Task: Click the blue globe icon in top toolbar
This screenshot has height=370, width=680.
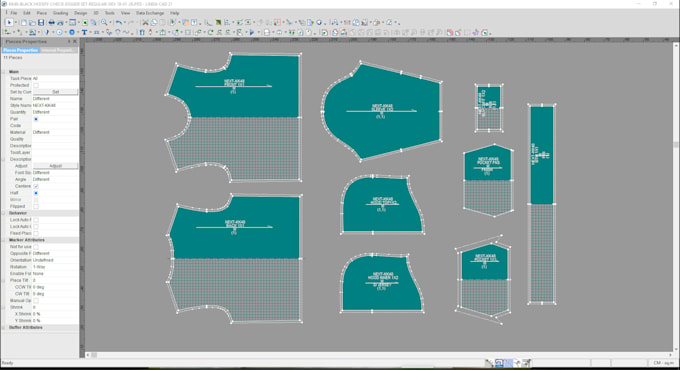Action: tap(319, 22)
